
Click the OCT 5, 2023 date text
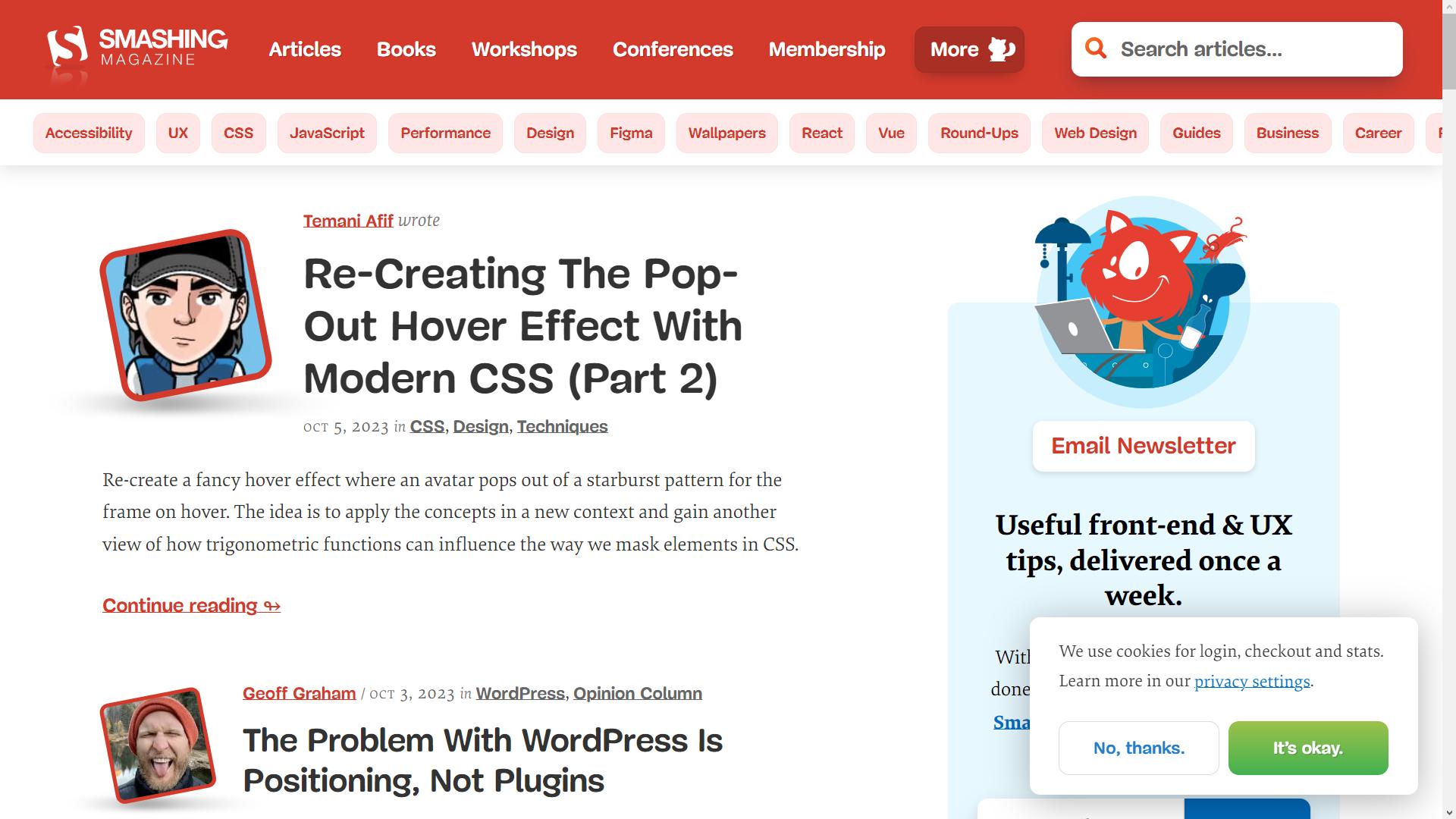[346, 427]
